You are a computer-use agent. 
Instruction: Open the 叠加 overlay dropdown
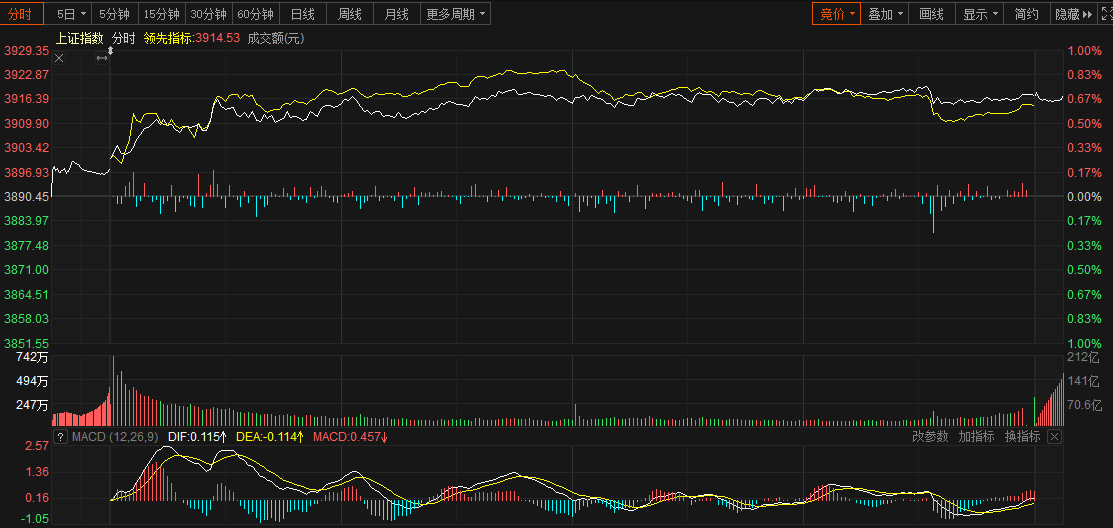point(885,14)
